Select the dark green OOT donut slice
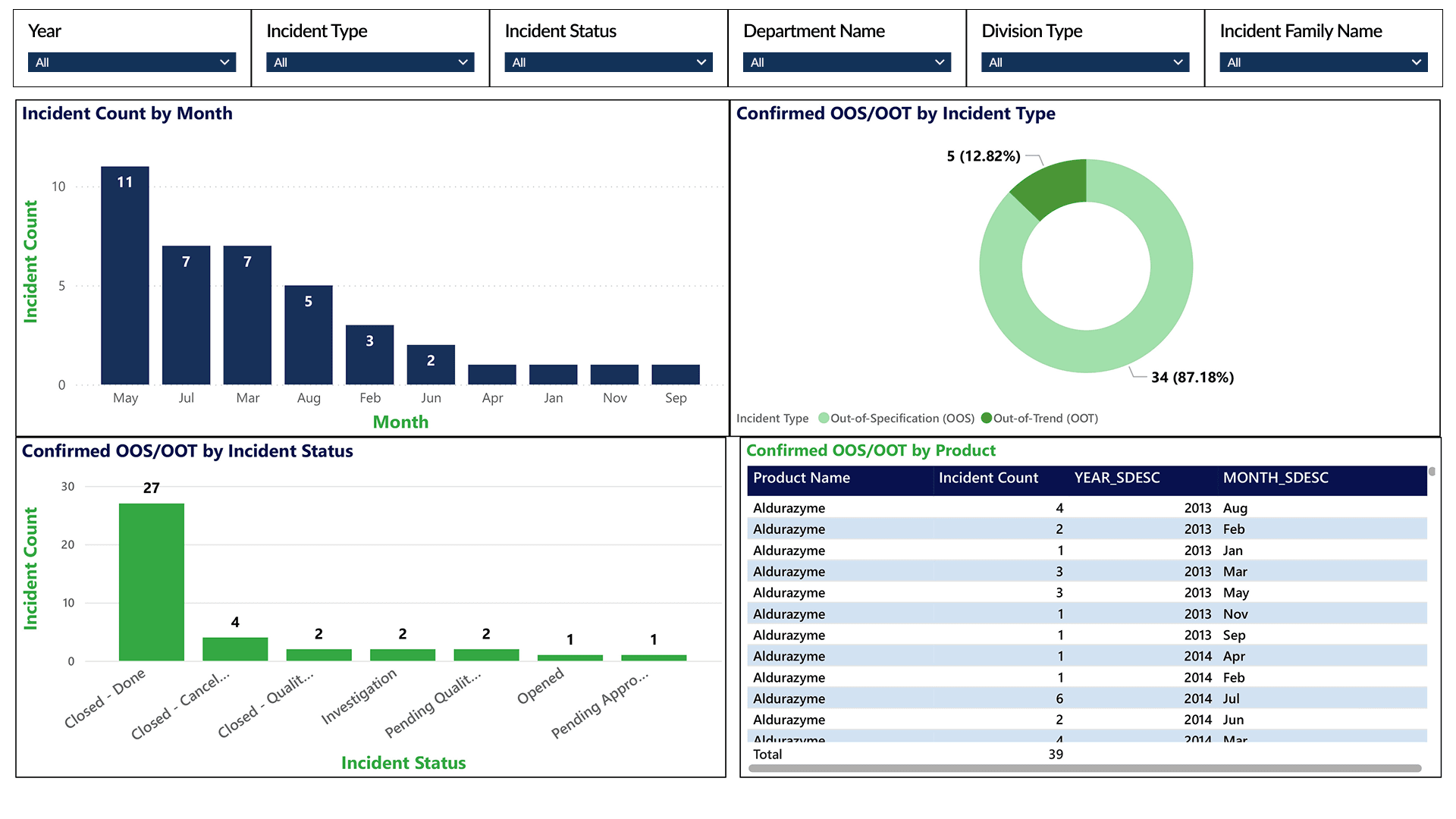 tap(1056, 186)
